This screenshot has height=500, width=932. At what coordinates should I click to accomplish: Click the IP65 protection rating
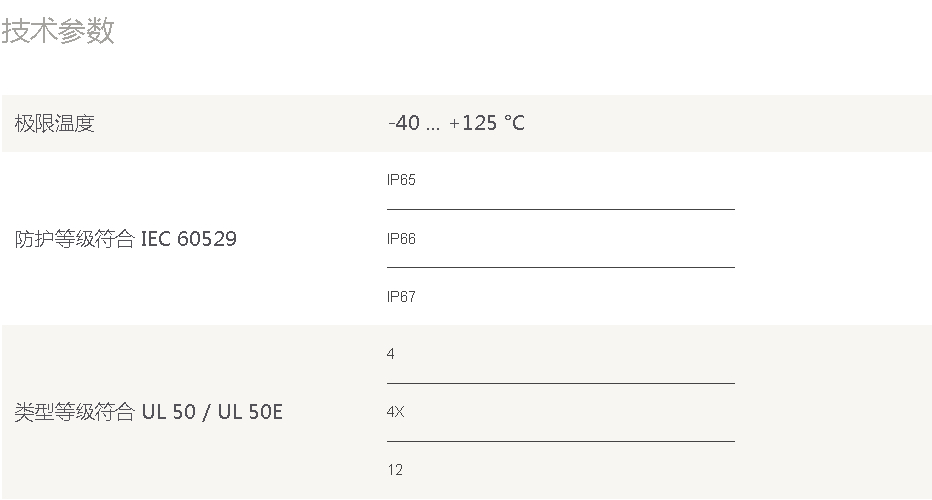pos(401,180)
